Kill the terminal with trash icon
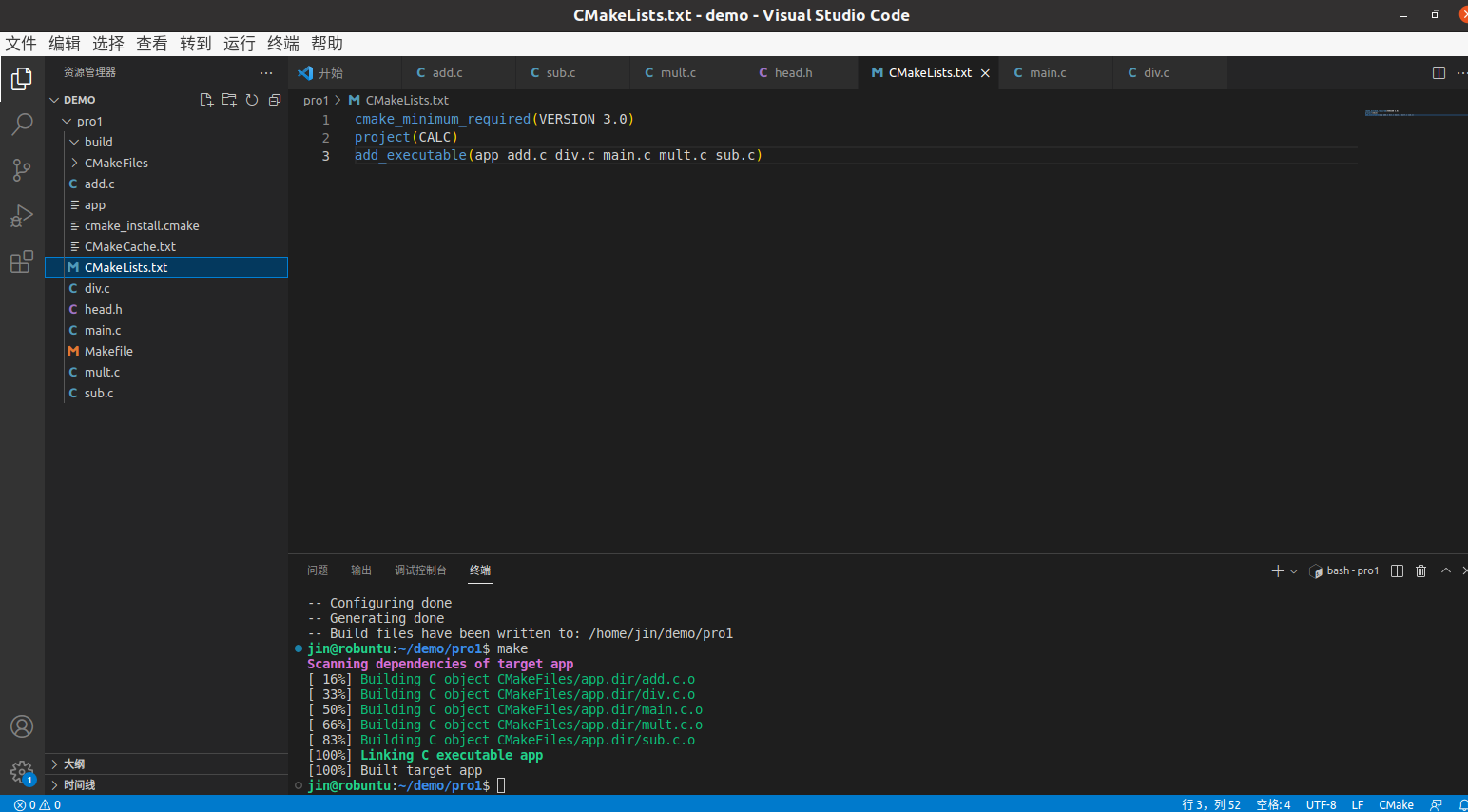Screen dimensions: 1468x812 [x=1420, y=570]
